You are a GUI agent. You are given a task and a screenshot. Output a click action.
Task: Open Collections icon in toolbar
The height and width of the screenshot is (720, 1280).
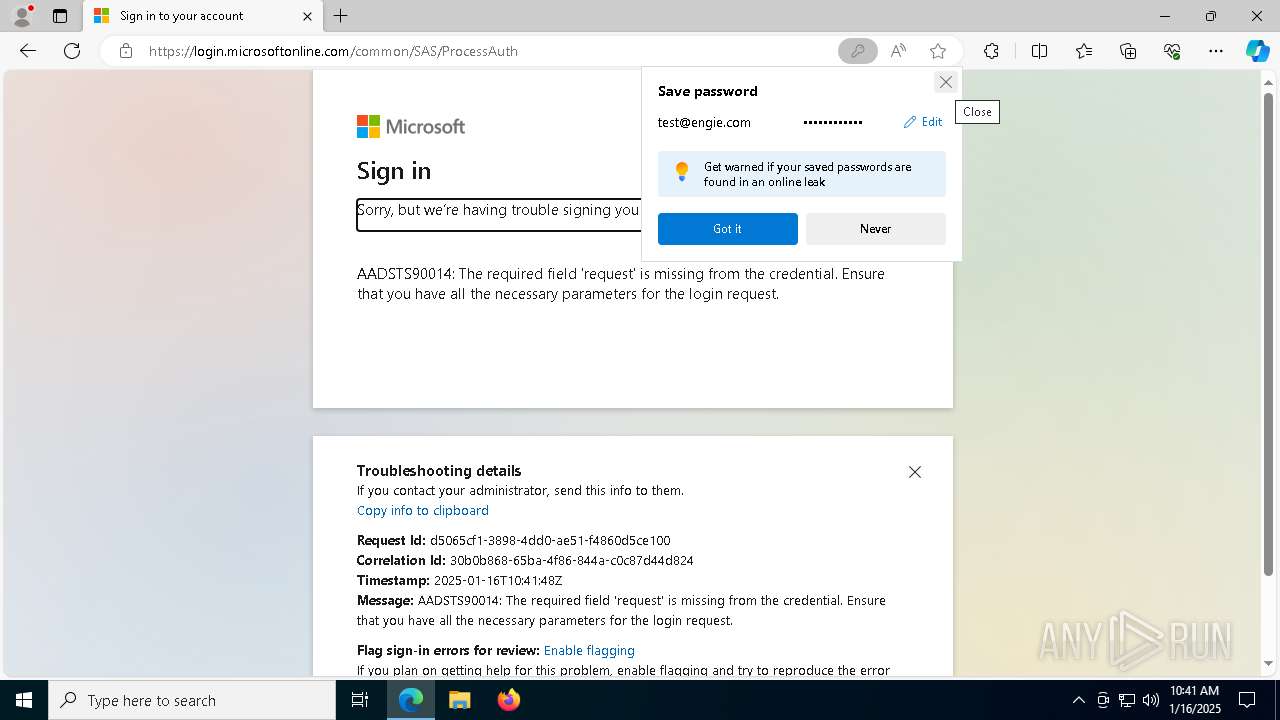coord(1128,51)
